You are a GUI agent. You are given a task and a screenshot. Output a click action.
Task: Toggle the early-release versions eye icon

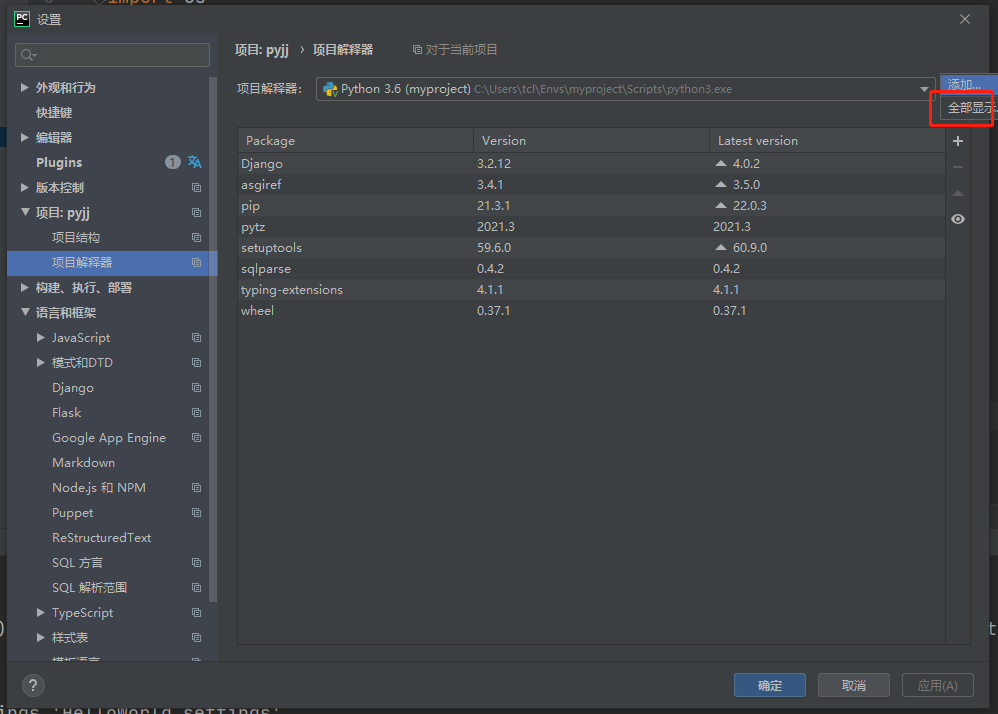point(957,219)
